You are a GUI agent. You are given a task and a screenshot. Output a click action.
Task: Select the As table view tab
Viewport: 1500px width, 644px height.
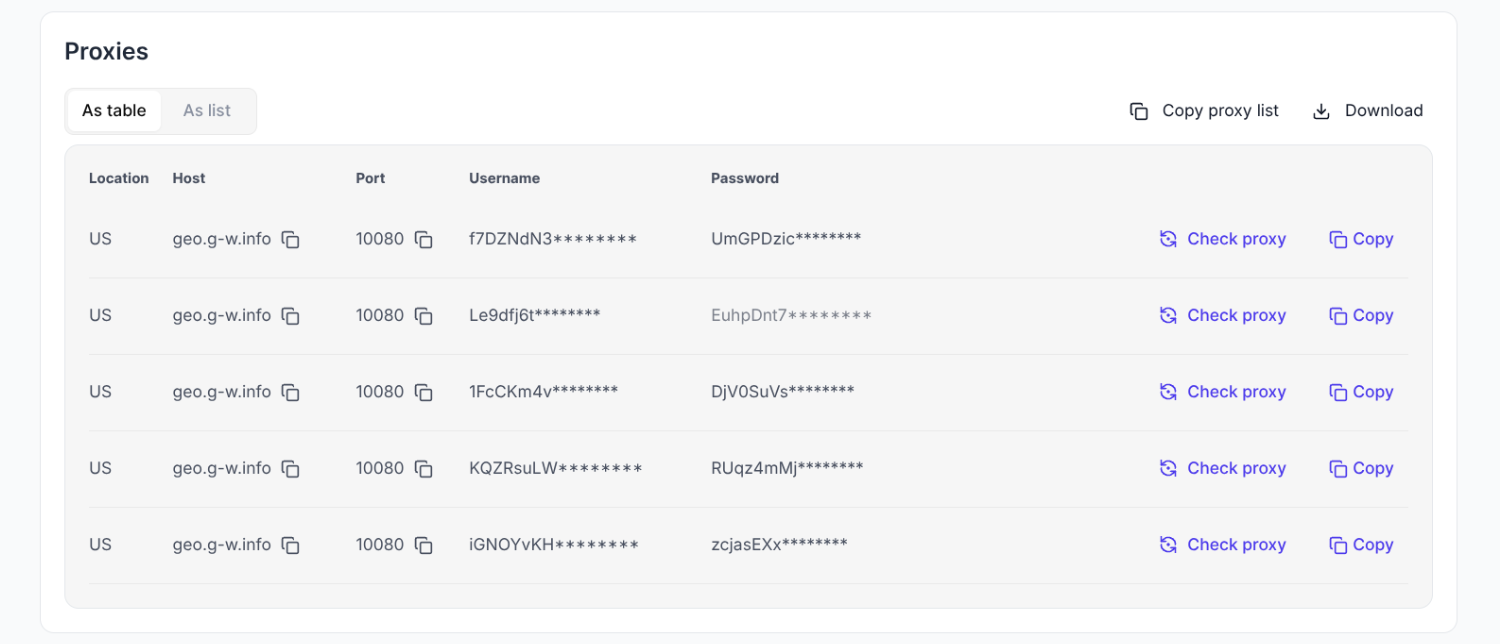(x=114, y=111)
